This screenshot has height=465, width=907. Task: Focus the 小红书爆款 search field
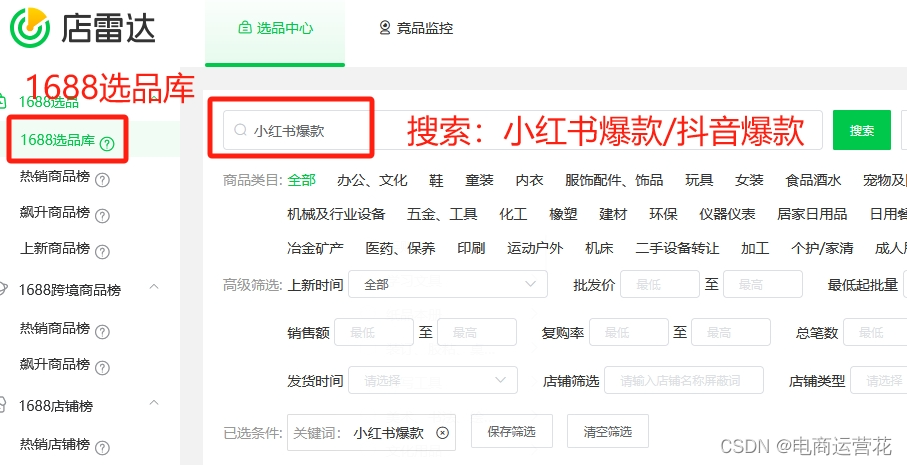pyautogui.click(x=523, y=130)
